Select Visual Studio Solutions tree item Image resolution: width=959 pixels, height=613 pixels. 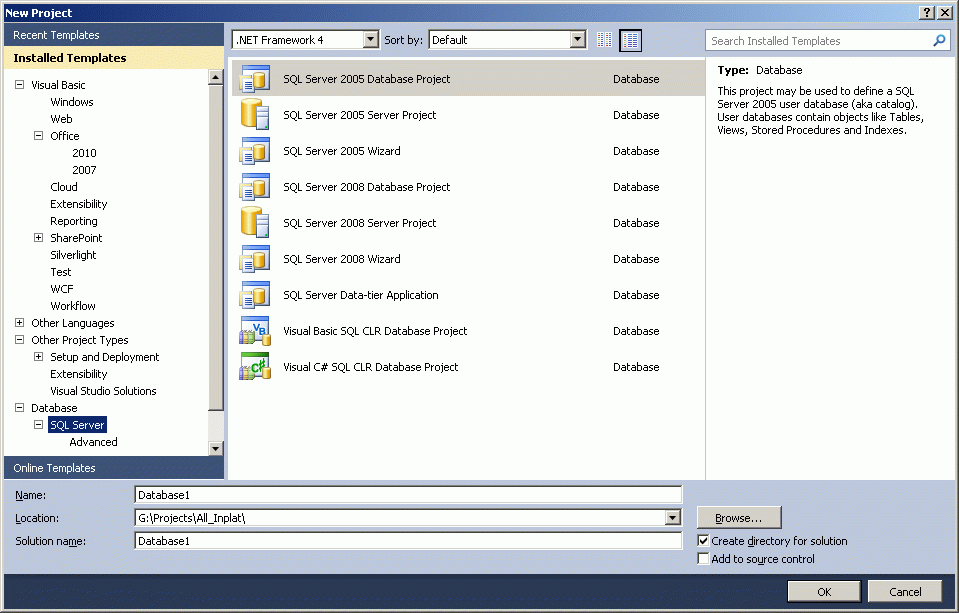point(103,391)
